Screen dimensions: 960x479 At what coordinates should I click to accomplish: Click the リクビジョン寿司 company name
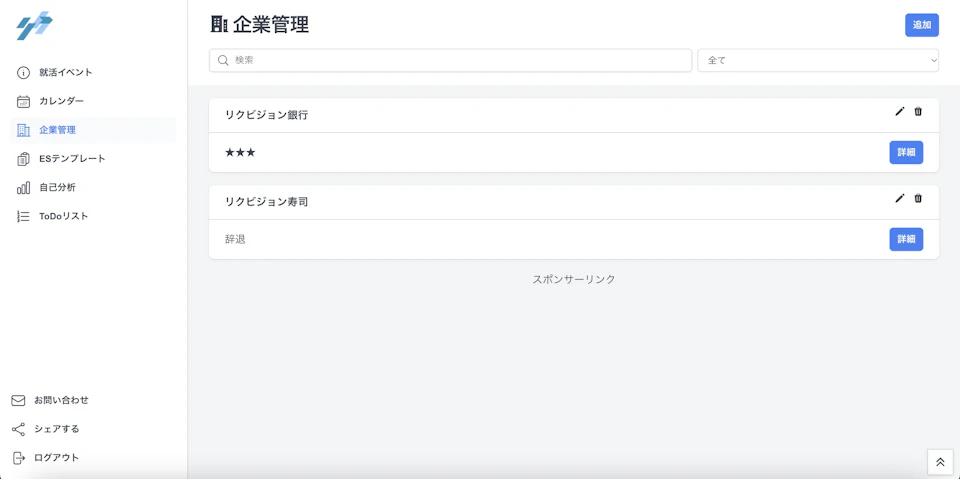[266, 202]
